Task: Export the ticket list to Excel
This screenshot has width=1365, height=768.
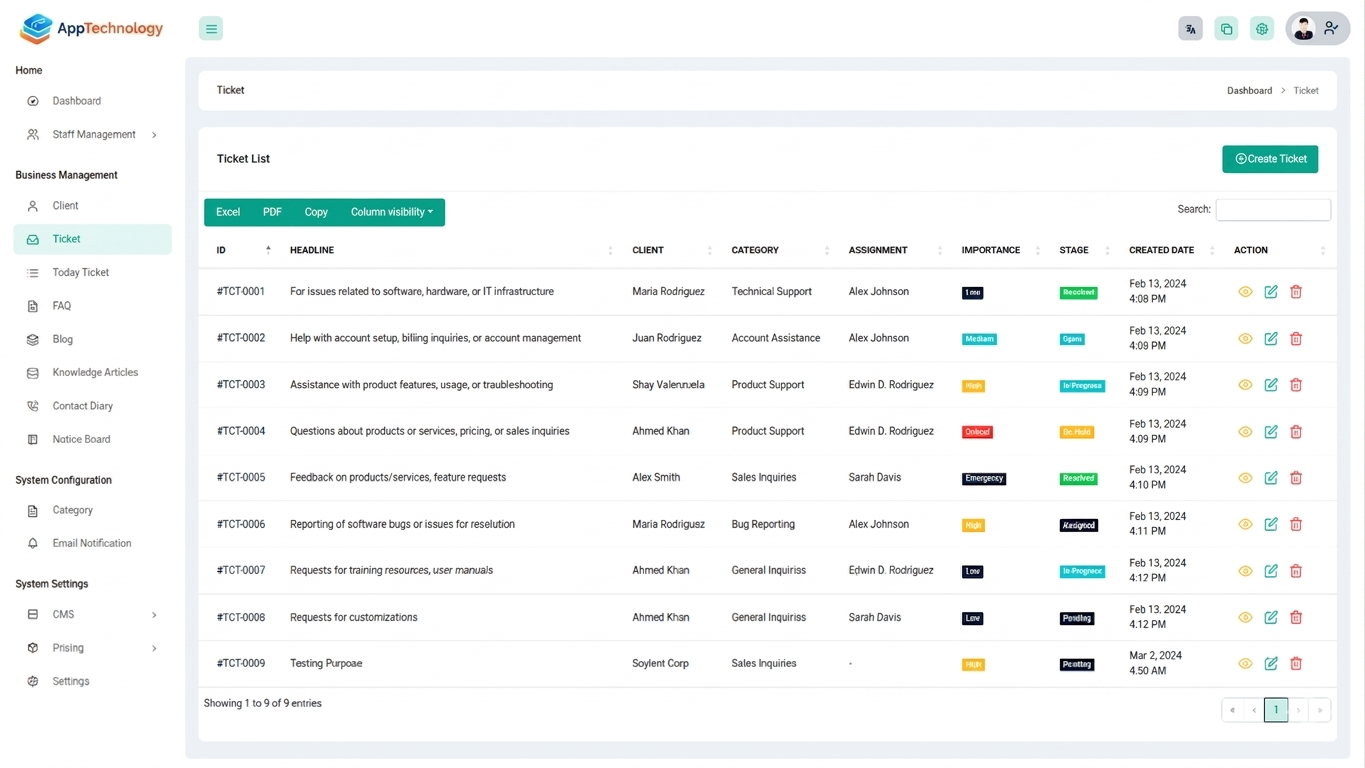Action: [228, 212]
